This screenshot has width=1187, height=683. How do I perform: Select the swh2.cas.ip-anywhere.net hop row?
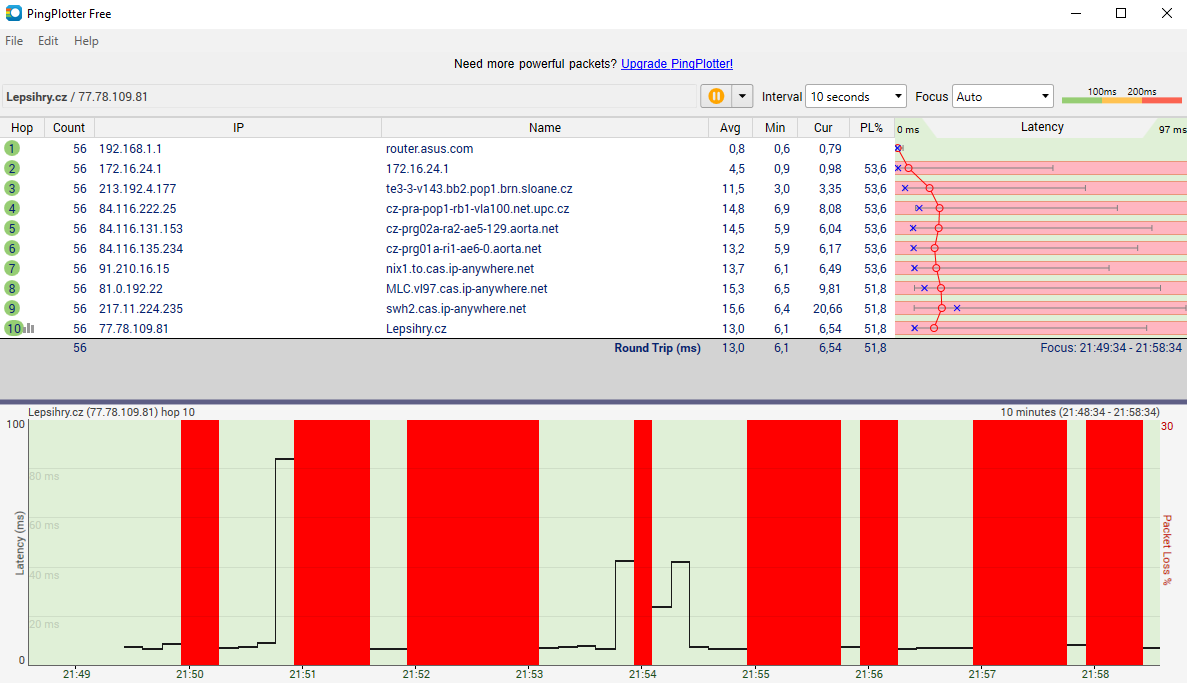(456, 308)
